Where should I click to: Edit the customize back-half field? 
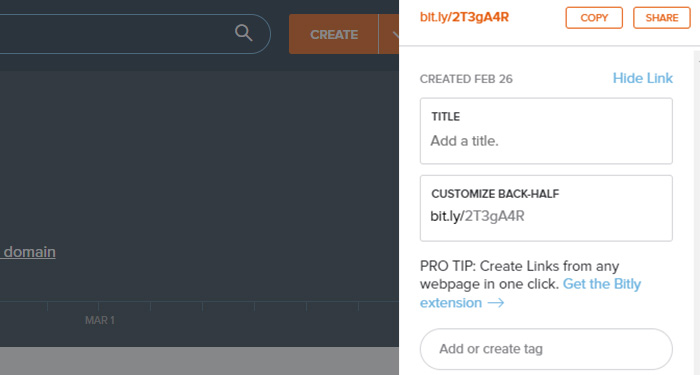point(546,208)
